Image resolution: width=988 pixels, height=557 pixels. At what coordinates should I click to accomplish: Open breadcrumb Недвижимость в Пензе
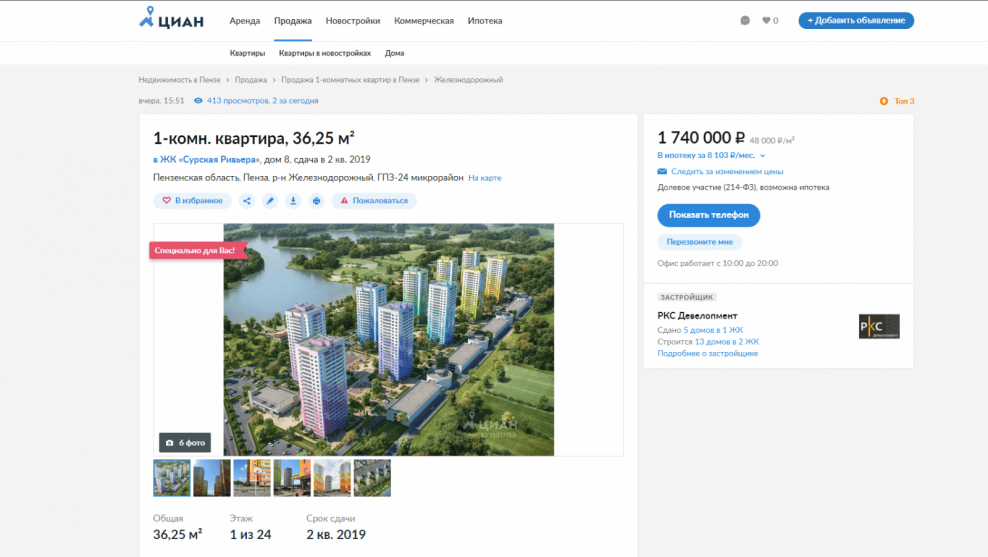[x=180, y=80]
